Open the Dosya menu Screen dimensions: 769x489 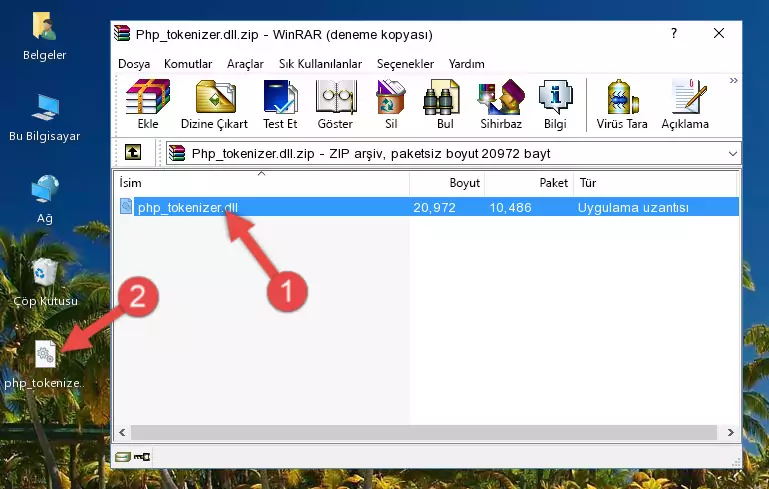click(x=134, y=64)
